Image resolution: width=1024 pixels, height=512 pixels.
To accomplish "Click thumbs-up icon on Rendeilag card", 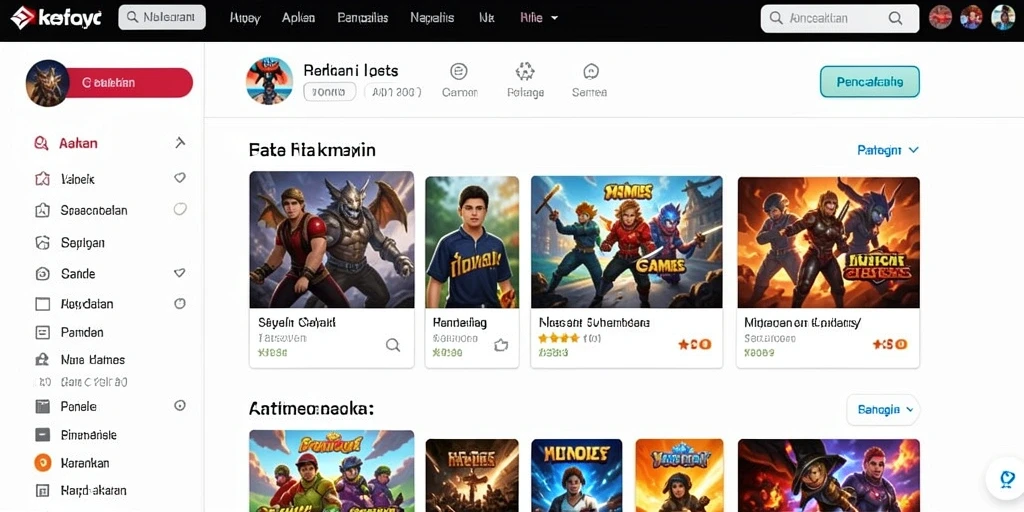I will coord(501,345).
